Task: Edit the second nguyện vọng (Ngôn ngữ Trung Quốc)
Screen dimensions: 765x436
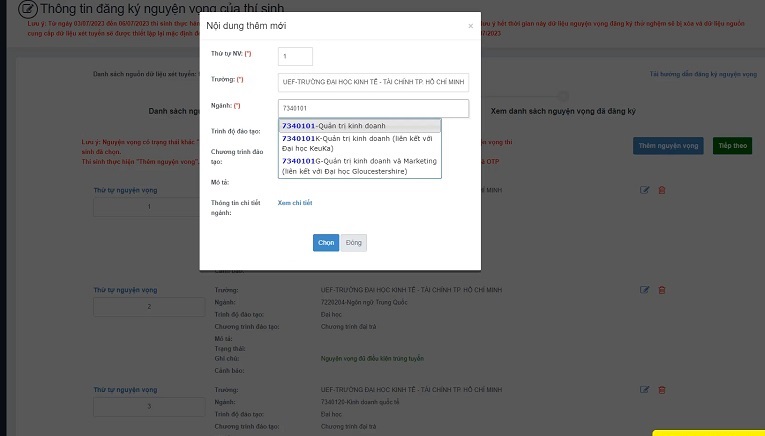Action: tap(644, 290)
